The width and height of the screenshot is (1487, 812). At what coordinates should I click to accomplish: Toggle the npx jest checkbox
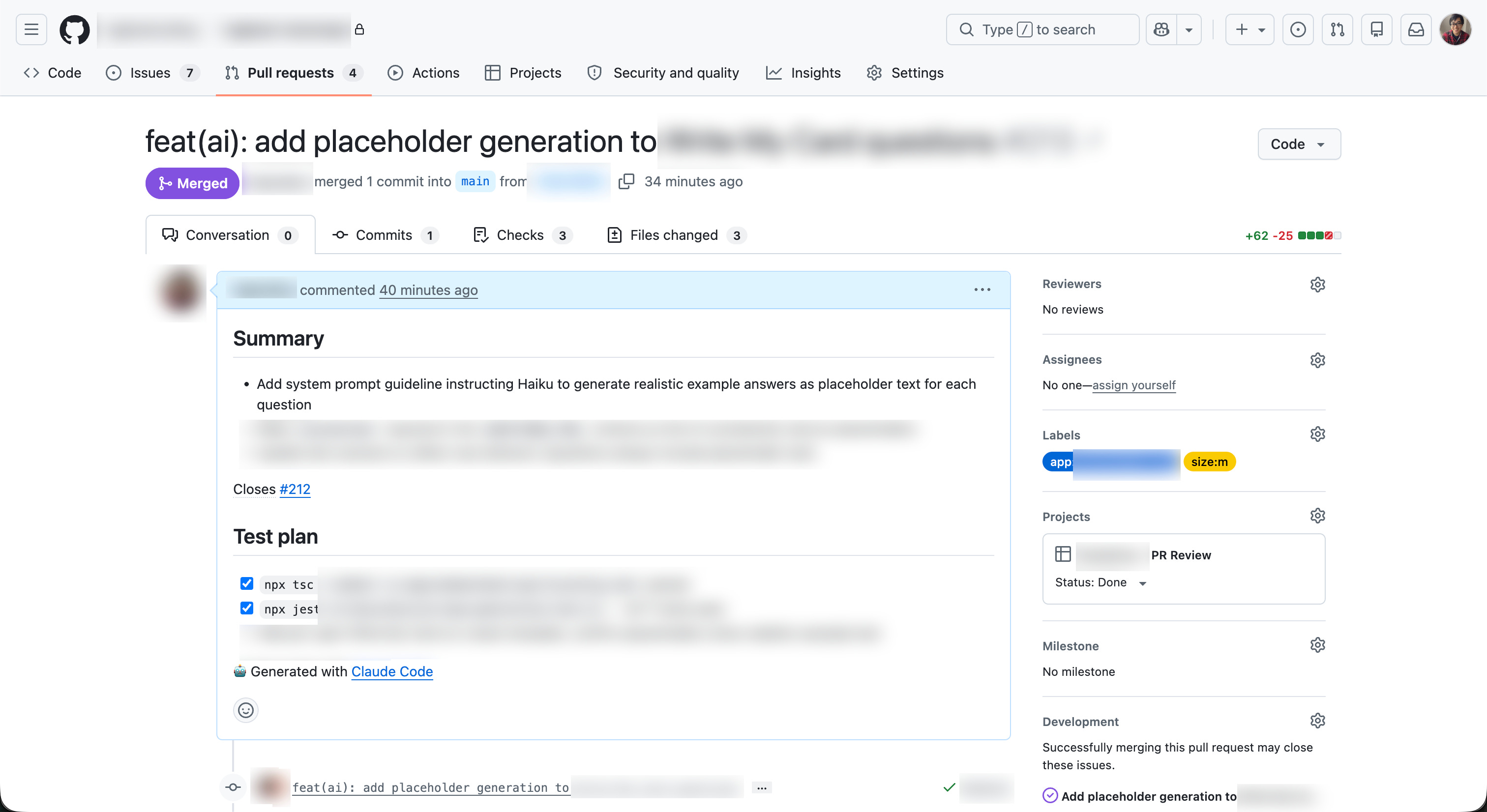247,609
